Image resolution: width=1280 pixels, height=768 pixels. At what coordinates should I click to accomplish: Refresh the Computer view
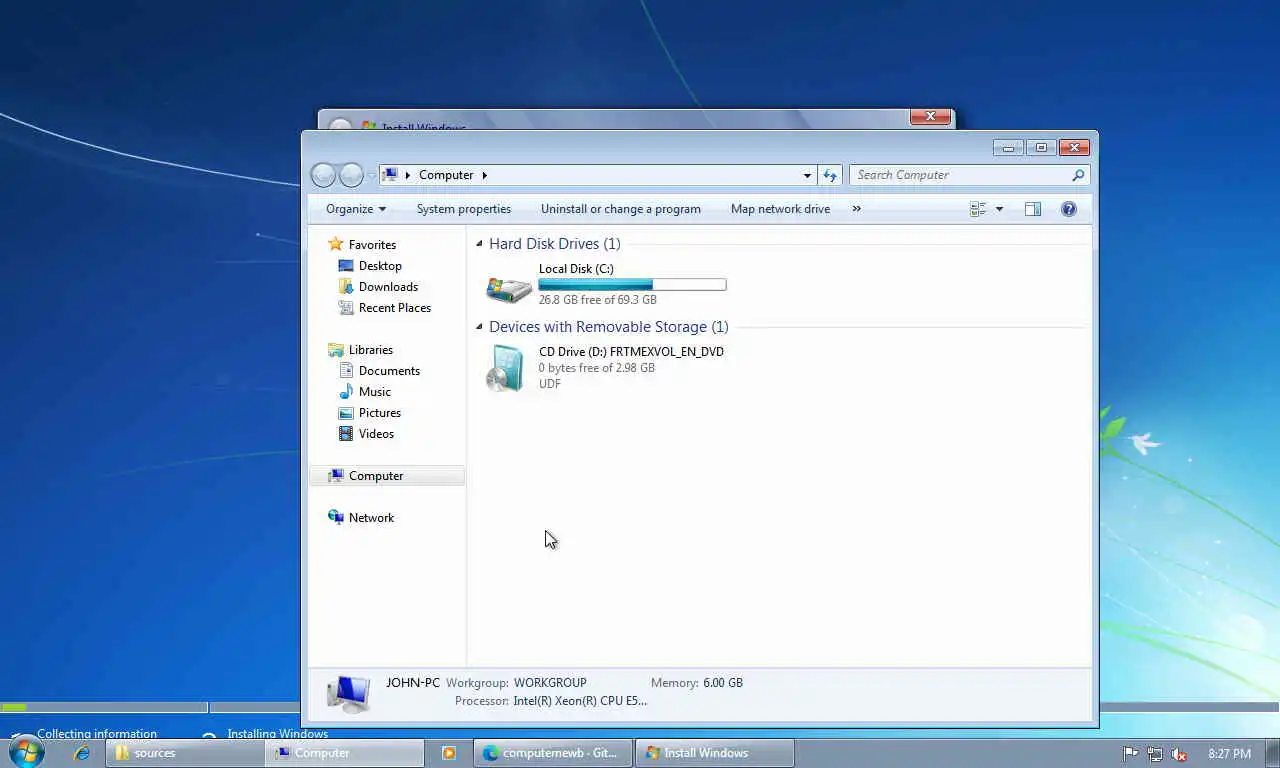click(x=830, y=175)
